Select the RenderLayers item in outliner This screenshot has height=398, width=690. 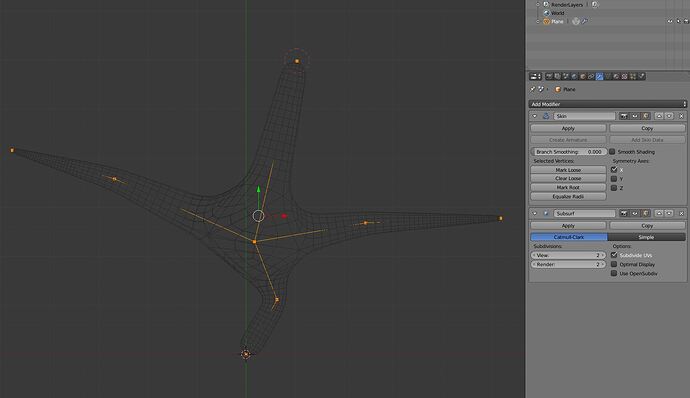pos(567,5)
